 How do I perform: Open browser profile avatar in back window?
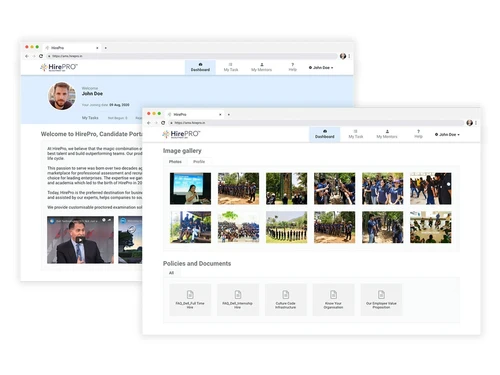pos(343,56)
